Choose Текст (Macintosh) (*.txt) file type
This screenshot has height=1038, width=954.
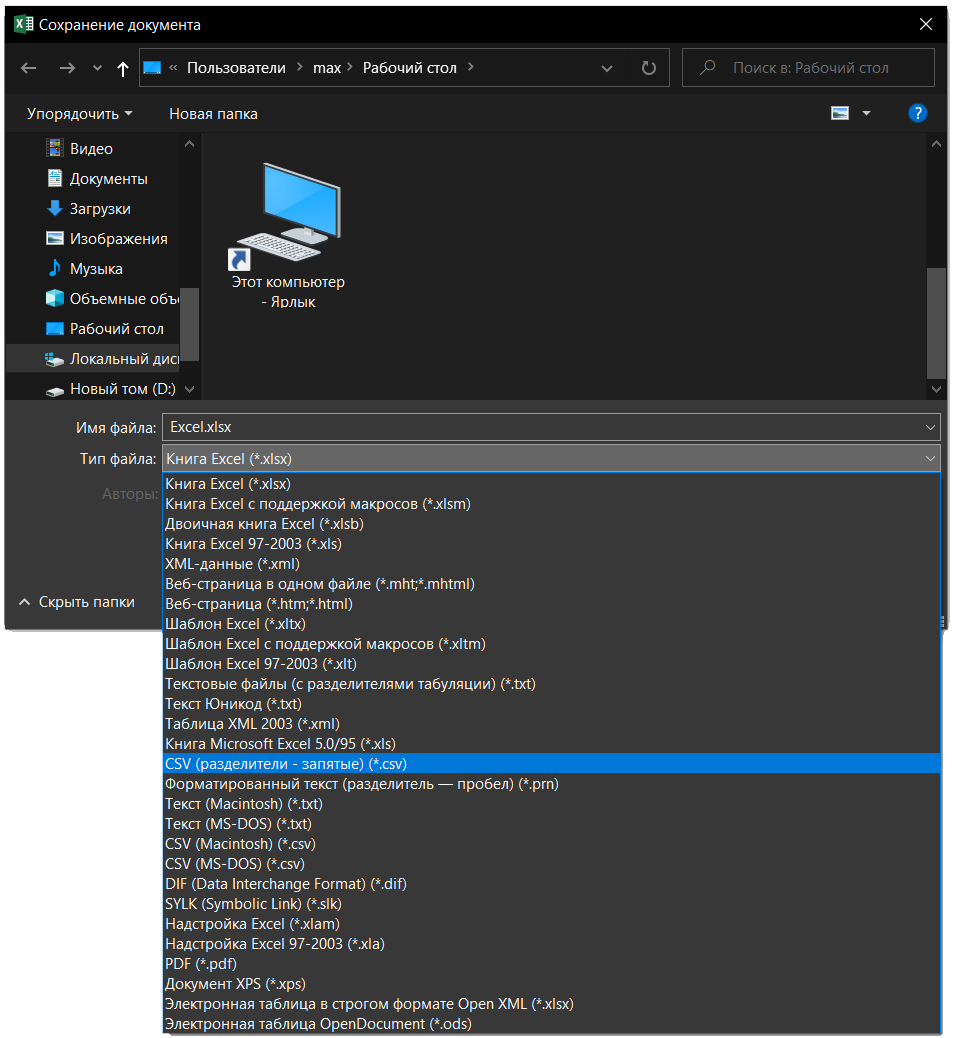[551, 804]
